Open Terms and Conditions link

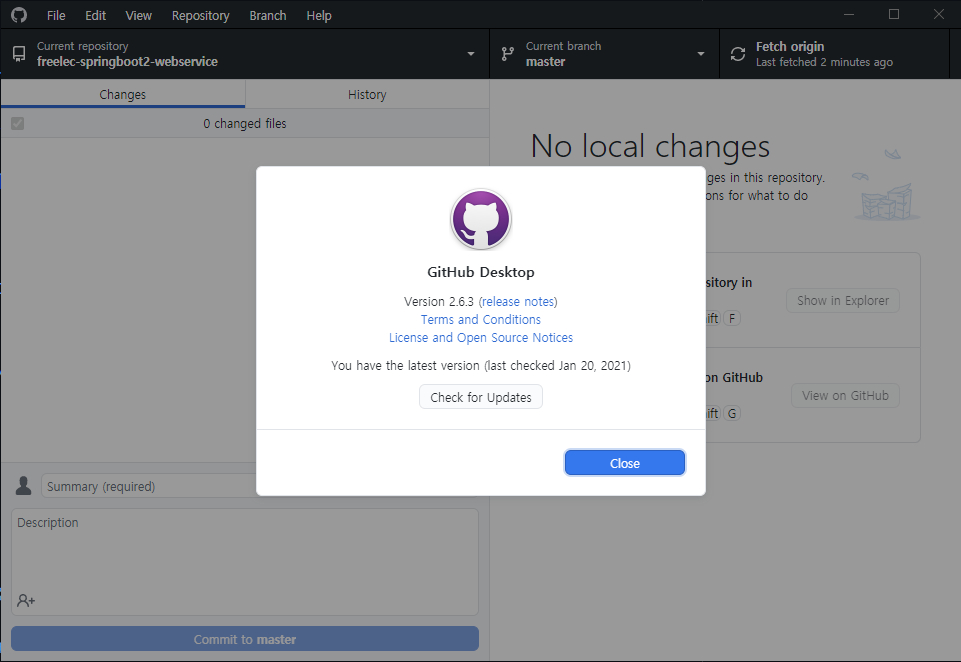pyautogui.click(x=480, y=319)
